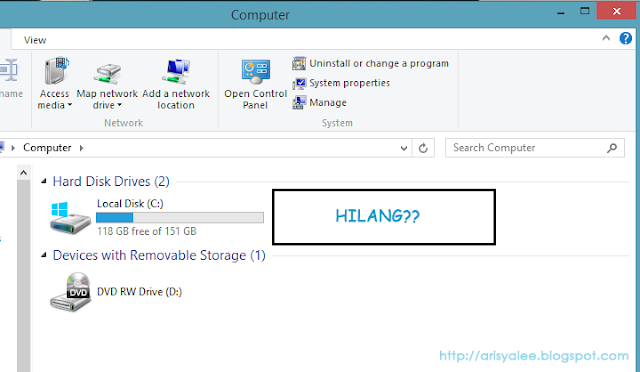Click the Manage computer icon

click(x=299, y=102)
